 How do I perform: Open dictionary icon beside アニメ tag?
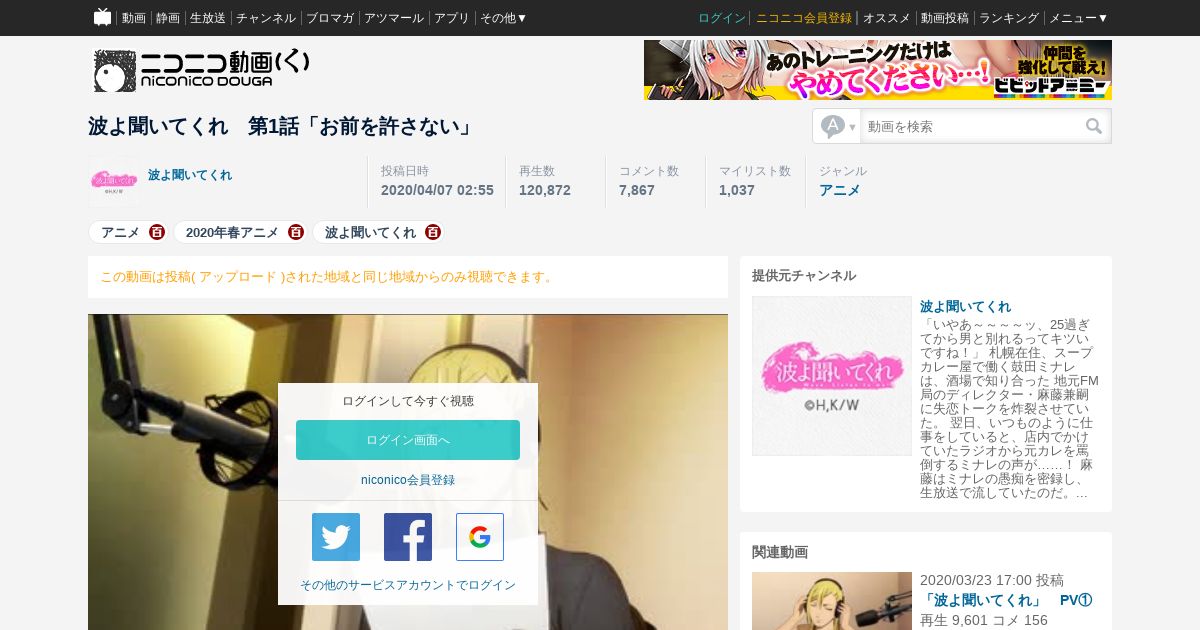[x=157, y=232]
